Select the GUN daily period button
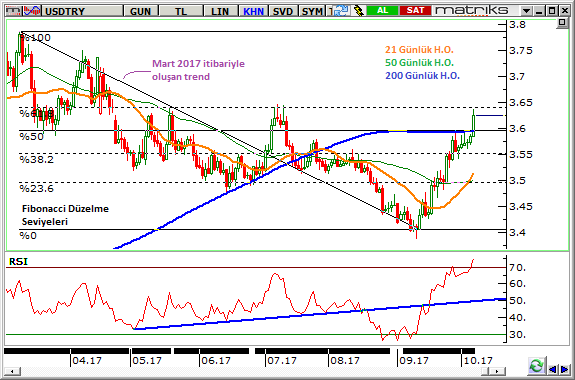 click(141, 11)
